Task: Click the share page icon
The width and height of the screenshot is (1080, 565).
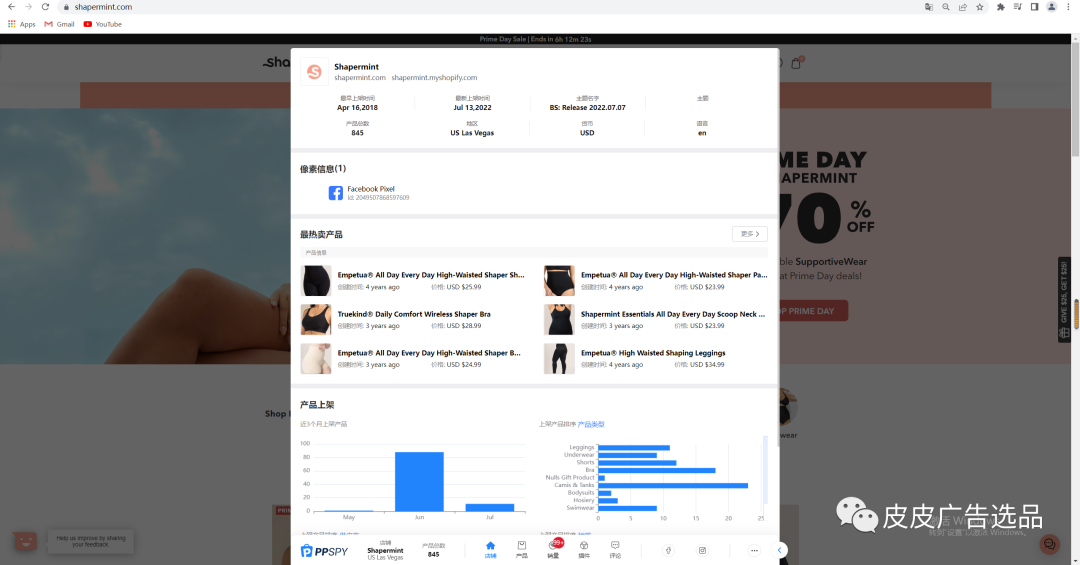Action: tap(963, 7)
